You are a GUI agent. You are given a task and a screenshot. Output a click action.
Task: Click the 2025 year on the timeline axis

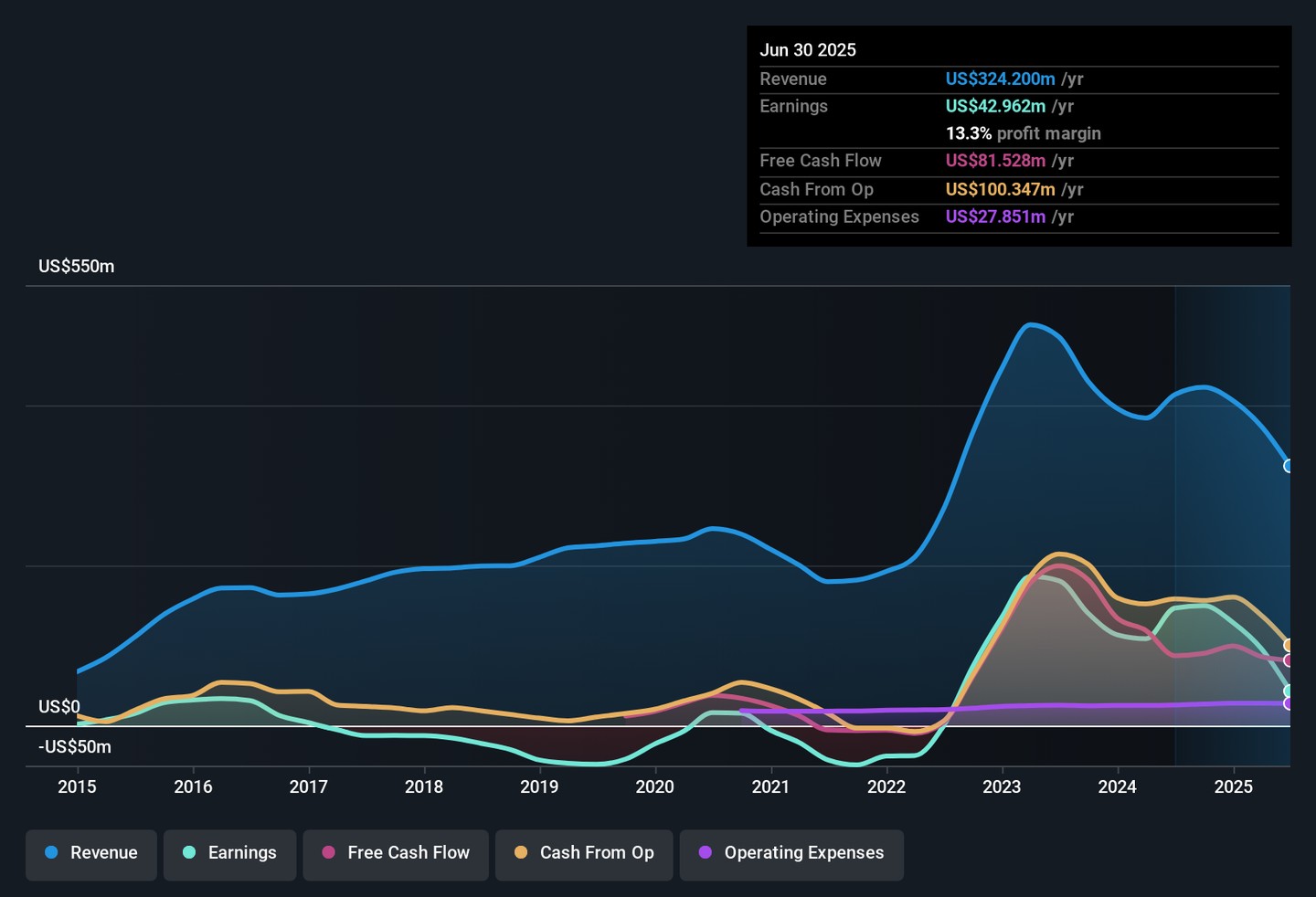click(x=1233, y=786)
